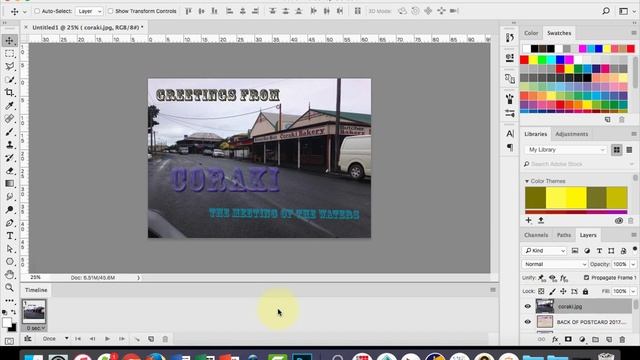This screenshot has height=360, width=640.
Task: Toggle Propagate Frame 1 checkbox
Action: (x=587, y=278)
